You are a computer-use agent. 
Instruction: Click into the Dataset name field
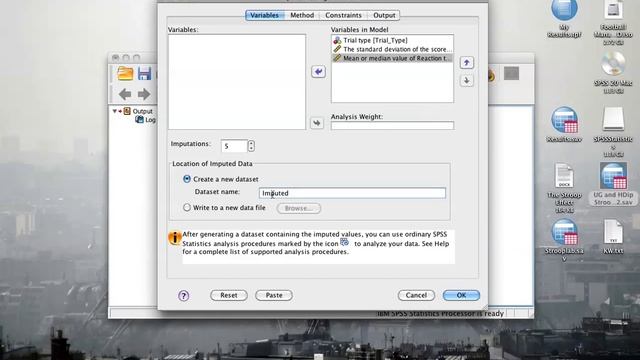point(352,193)
